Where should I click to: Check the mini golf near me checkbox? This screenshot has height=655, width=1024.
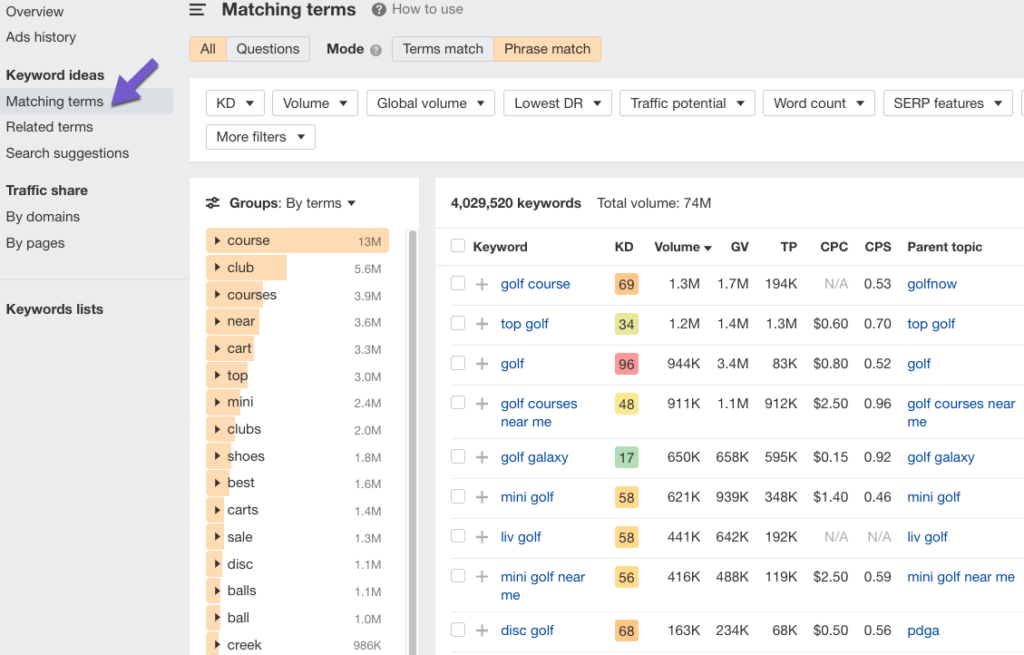point(458,576)
